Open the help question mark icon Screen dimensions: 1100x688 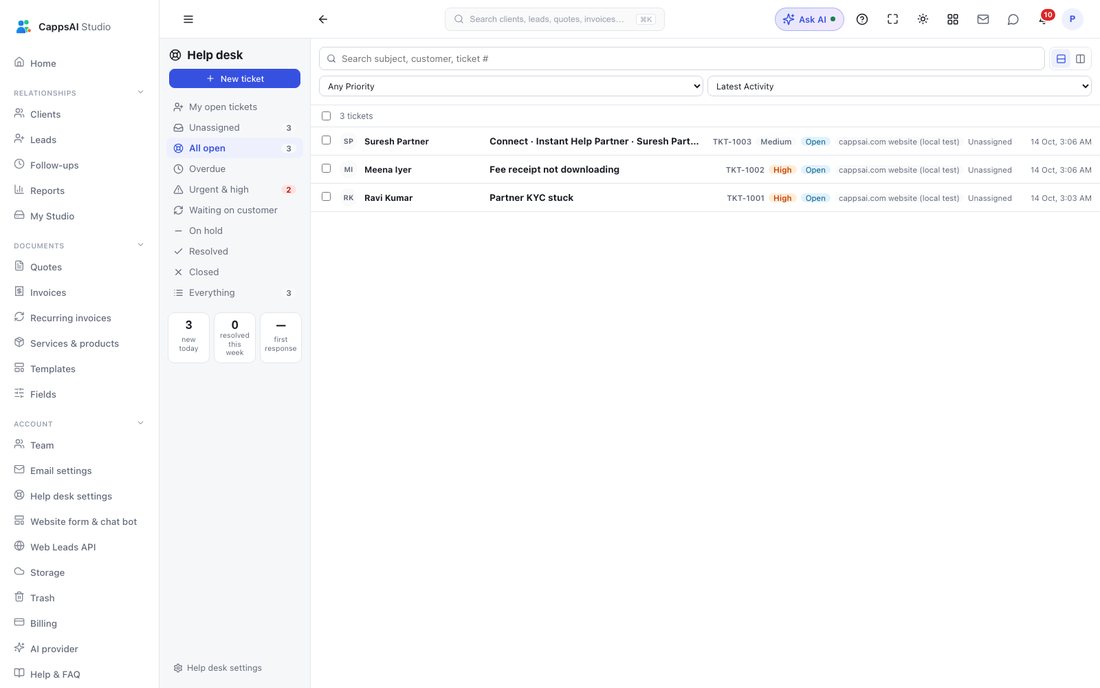(x=862, y=19)
